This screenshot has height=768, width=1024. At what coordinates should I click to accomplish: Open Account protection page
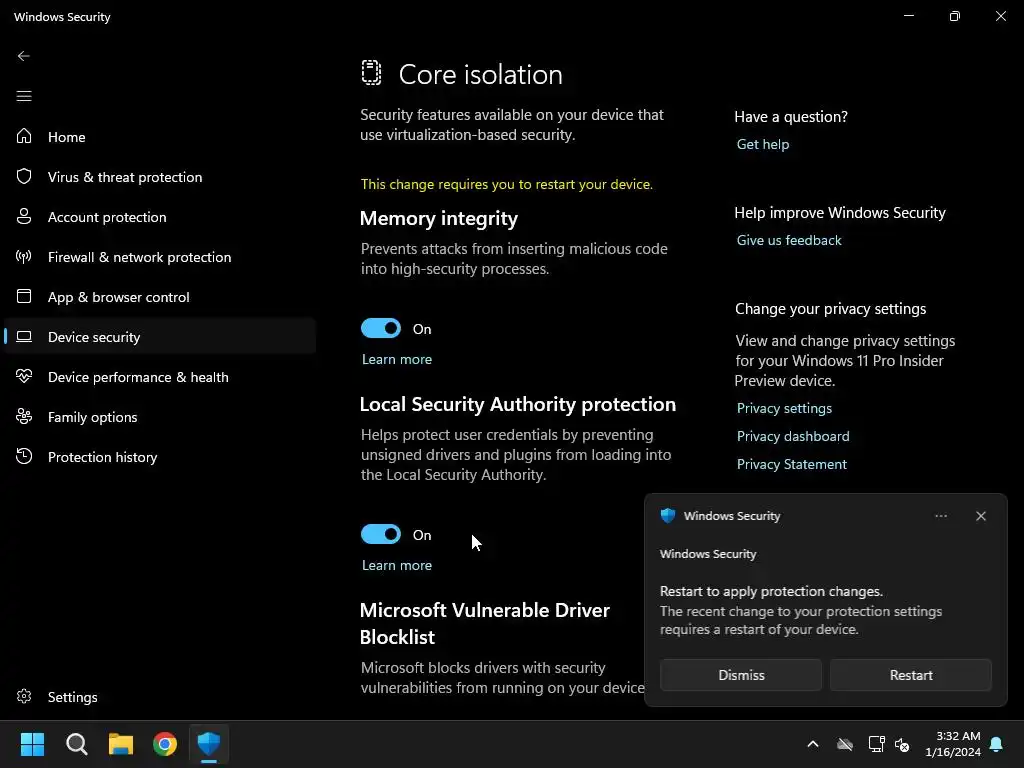click(x=107, y=217)
